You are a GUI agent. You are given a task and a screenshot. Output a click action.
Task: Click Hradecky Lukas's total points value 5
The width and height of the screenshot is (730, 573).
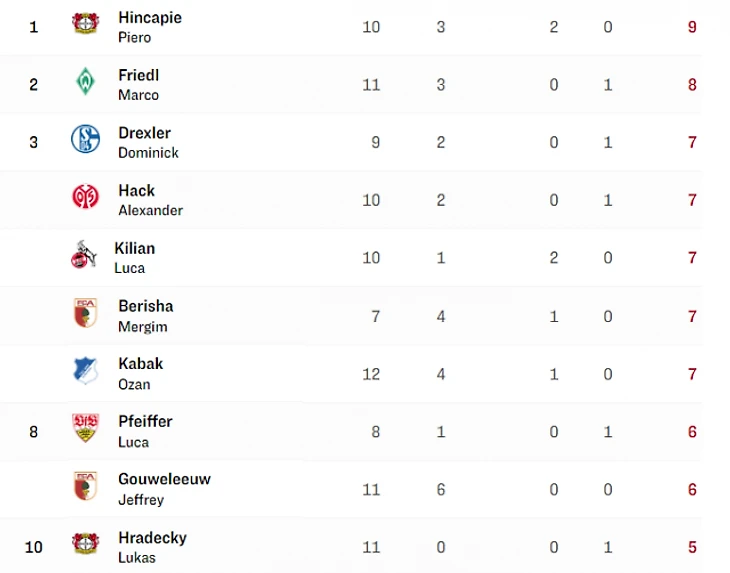pos(692,547)
